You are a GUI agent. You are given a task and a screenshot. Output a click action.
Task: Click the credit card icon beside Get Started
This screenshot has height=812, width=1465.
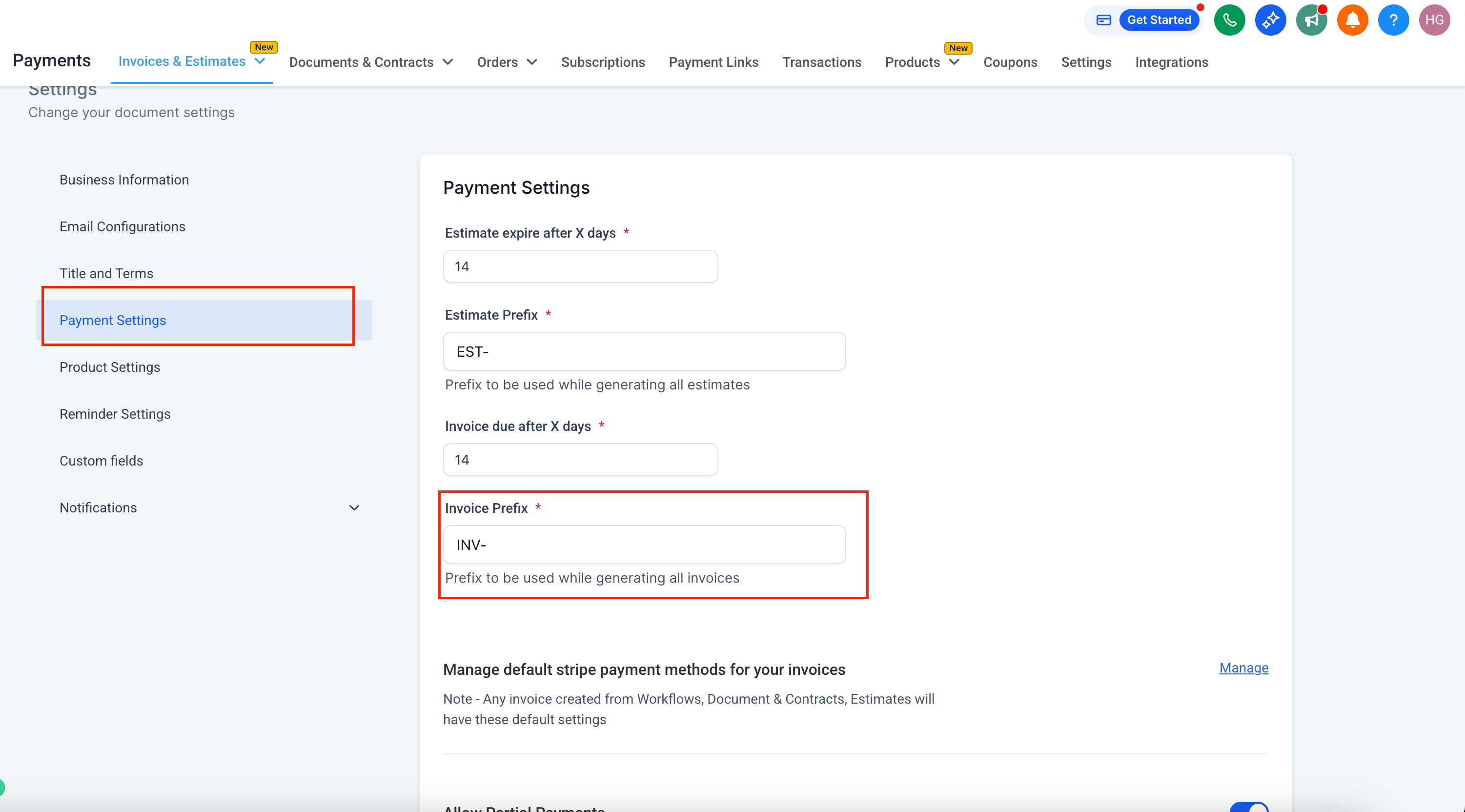pyautogui.click(x=1103, y=20)
